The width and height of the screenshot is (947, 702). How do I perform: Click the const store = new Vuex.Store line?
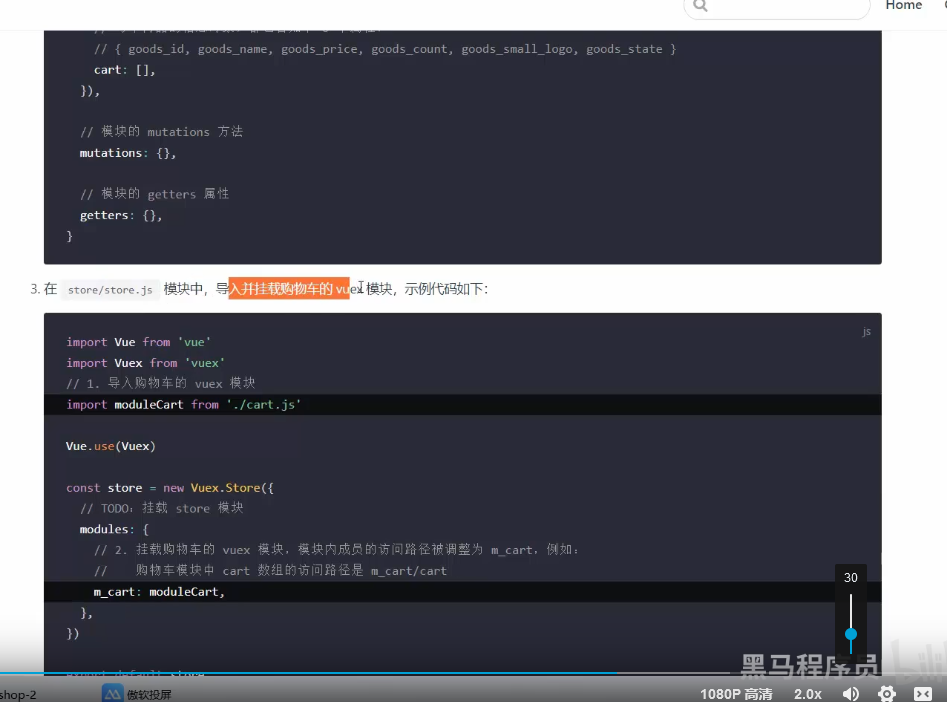click(170, 488)
